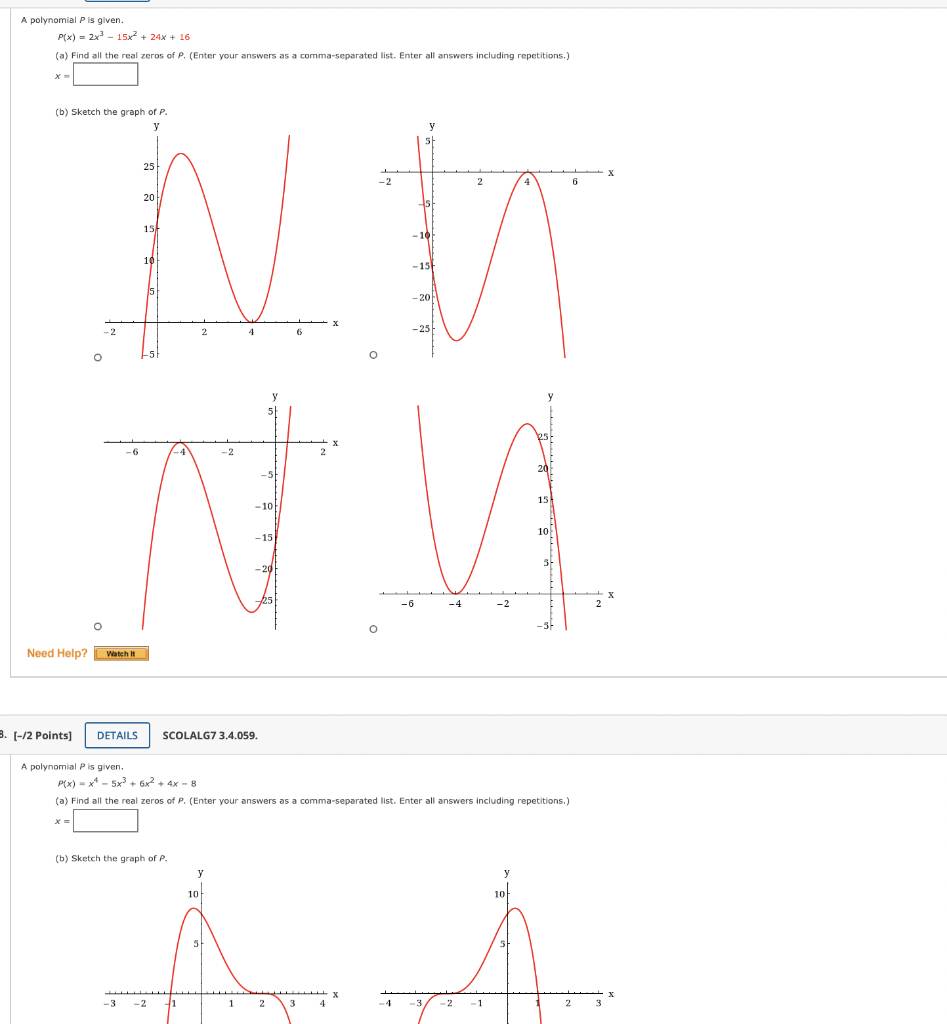Click the zeros input field under the x⁴ polynomial
This screenshot has width=947, height=1024.
pos(104,820)
